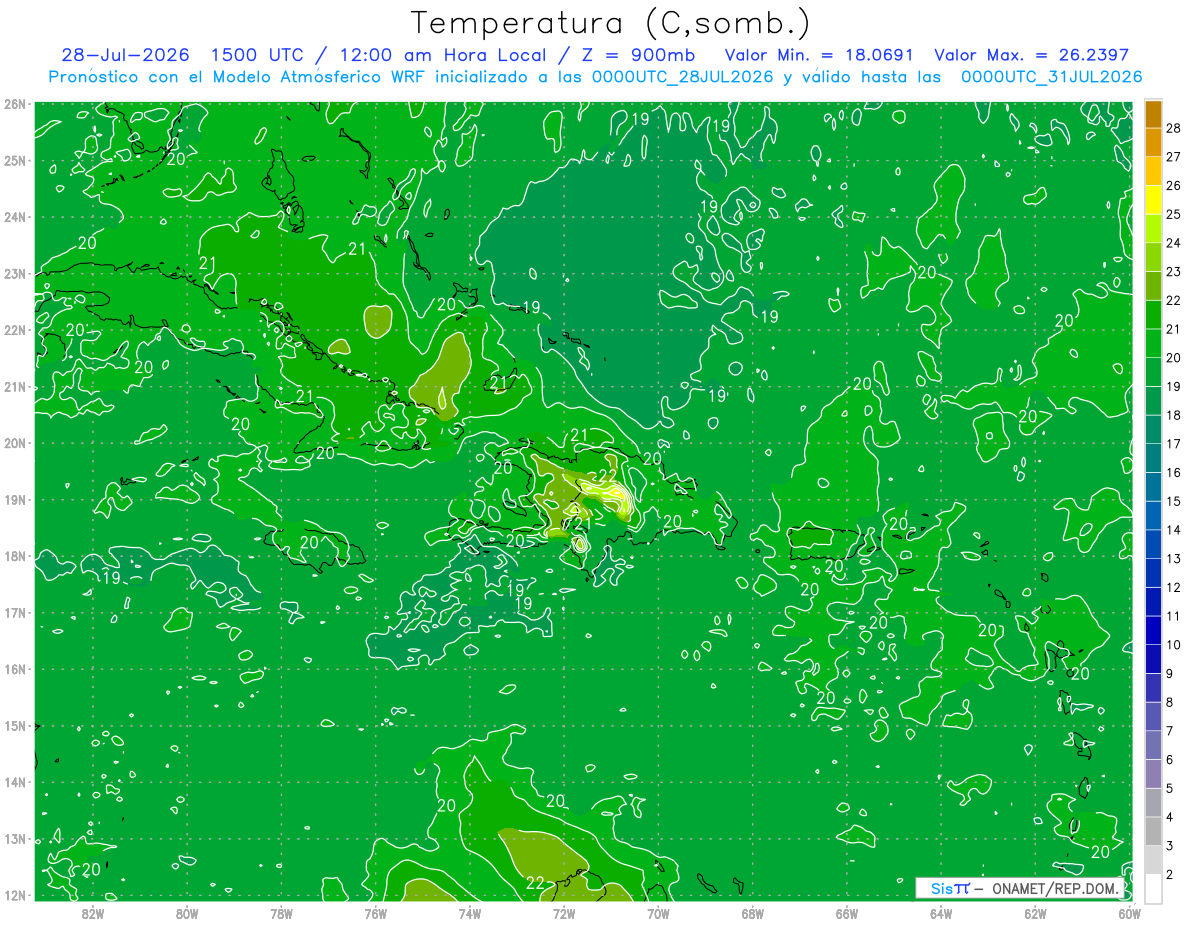Click the "16N" latitude axis label
The image size is (1200, 927).
point(15,669)
